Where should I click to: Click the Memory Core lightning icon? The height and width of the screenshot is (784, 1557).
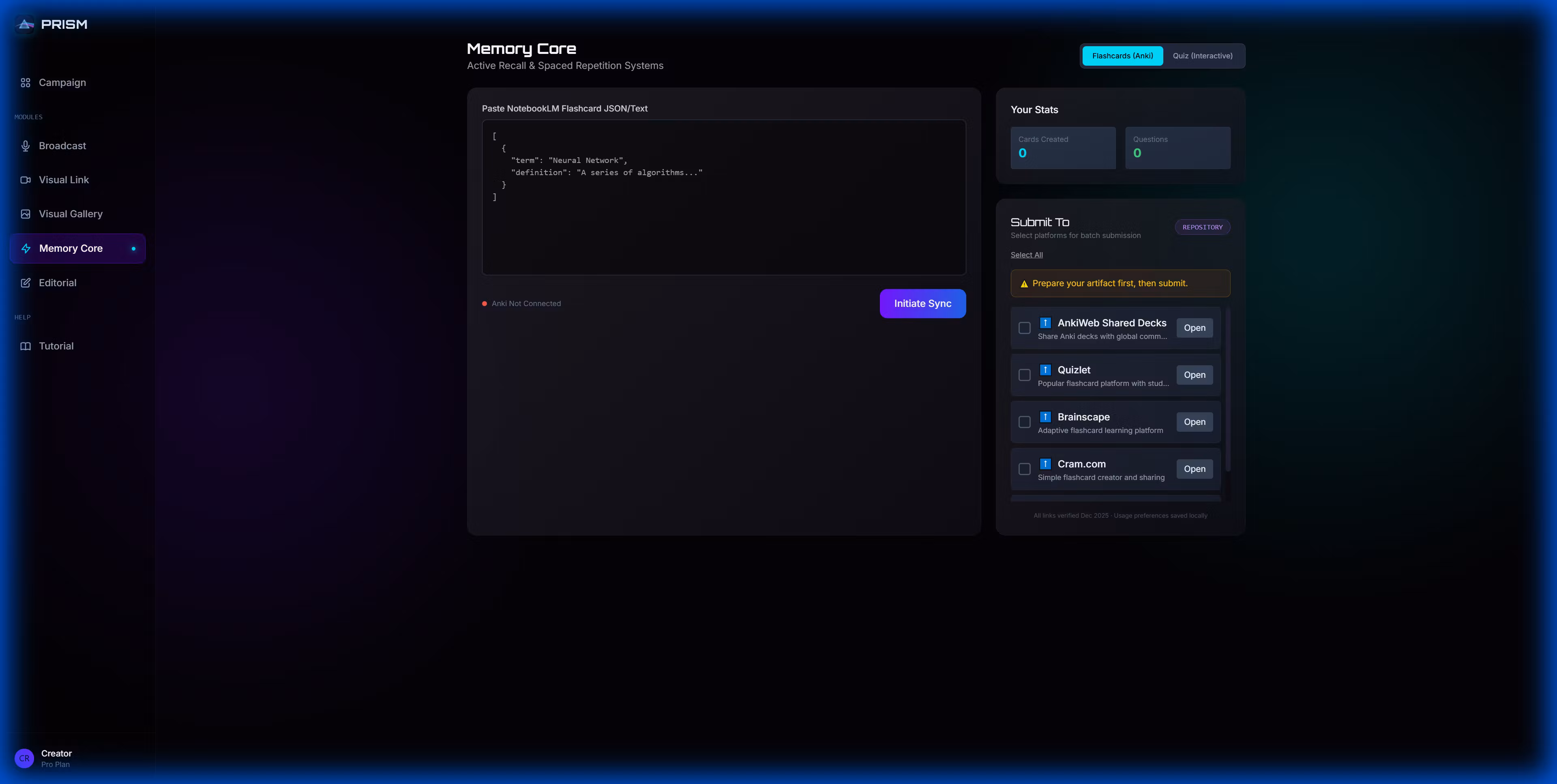(x=26, y=248)
